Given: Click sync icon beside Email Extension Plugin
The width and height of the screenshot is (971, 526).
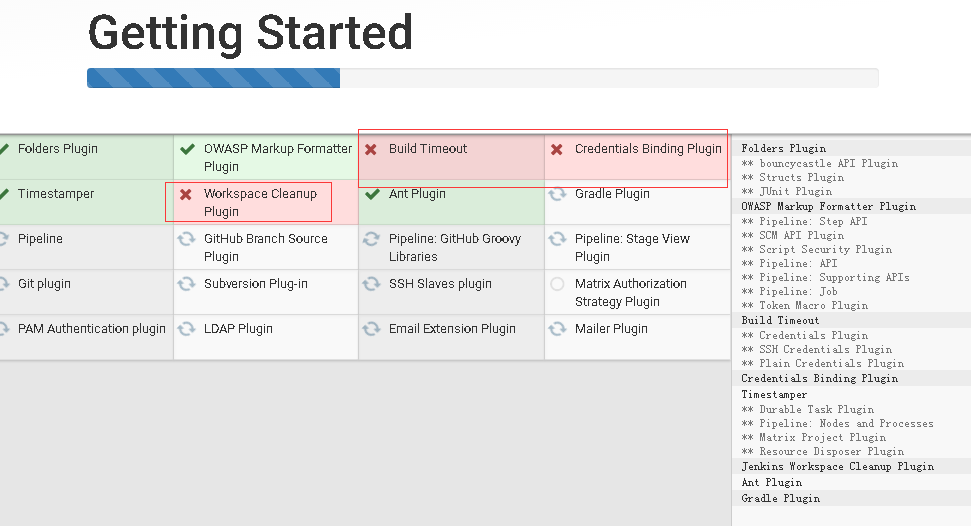Looking at the screenshot, I should click(x=371, y=329).
